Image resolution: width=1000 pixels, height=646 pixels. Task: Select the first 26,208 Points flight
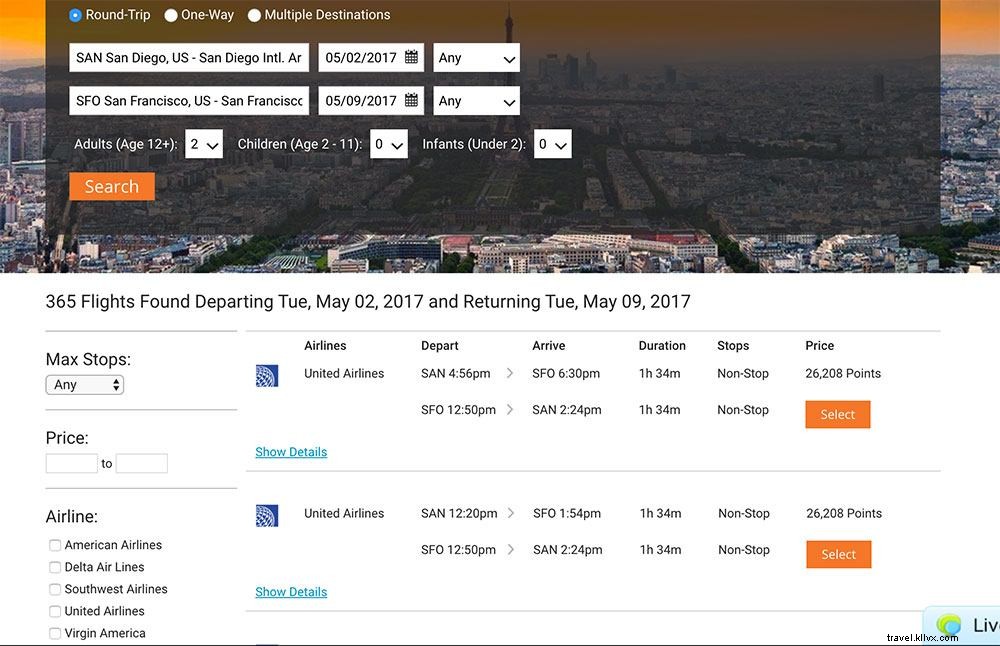pyautogui.click(x=837, y=414)
